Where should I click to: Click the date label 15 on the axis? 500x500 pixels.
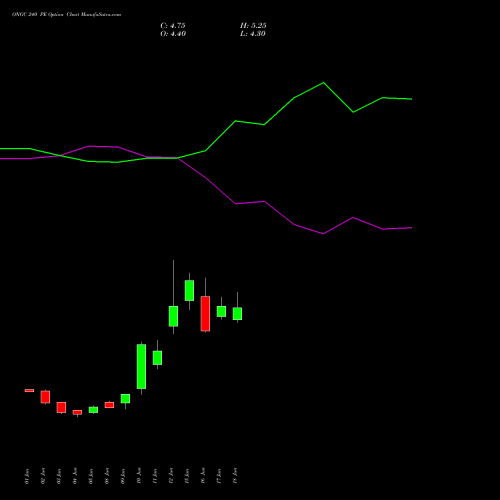tap(187, 476)
